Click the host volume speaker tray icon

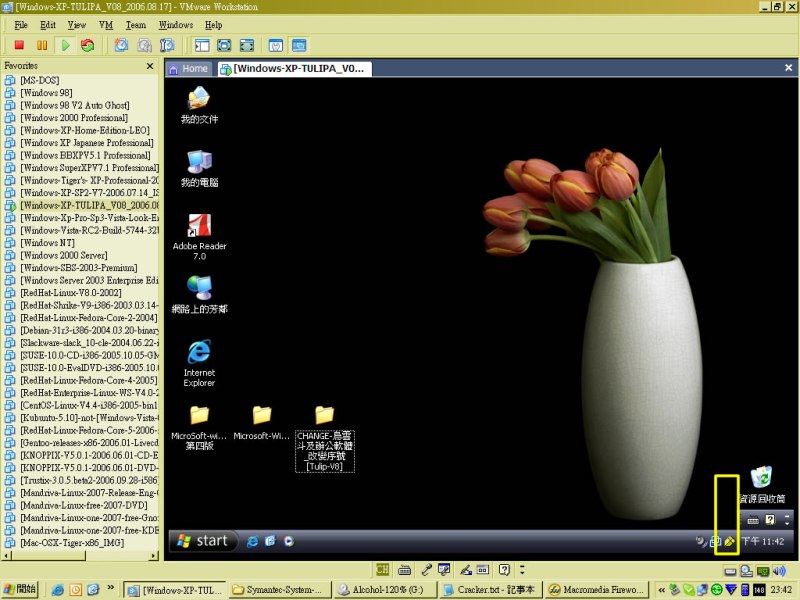point(780,571)
